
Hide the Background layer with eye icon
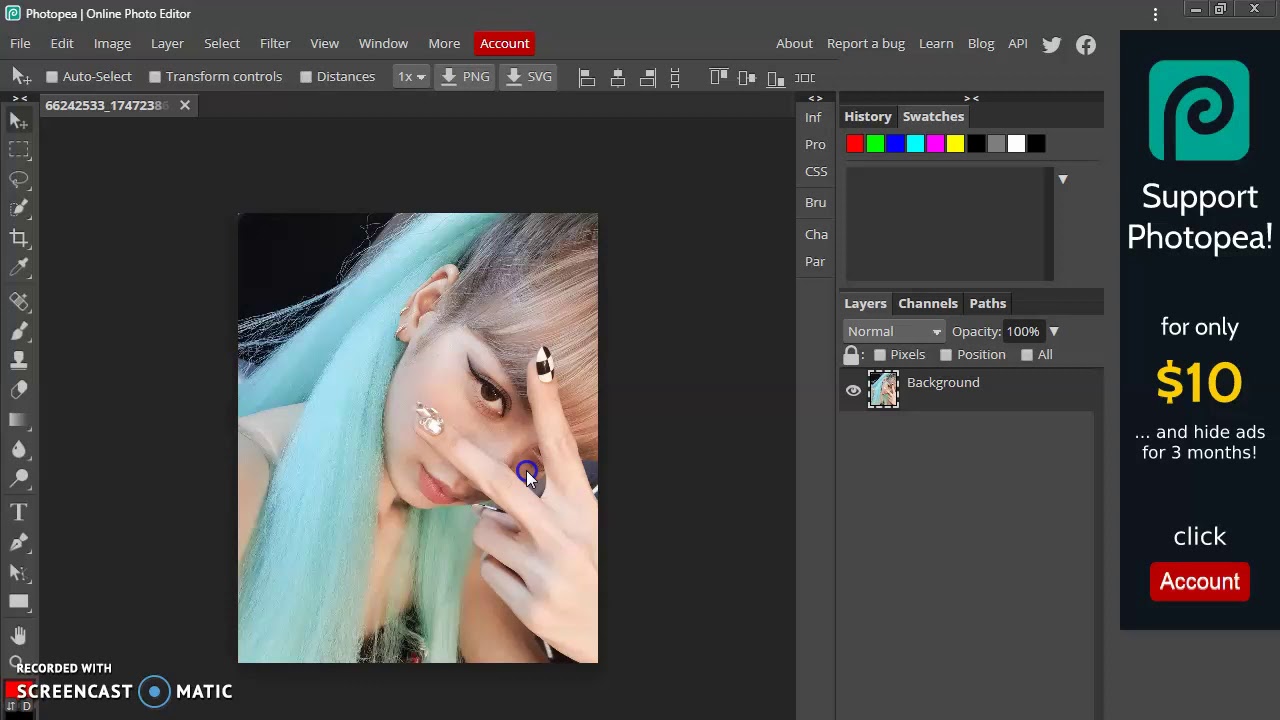coord(853,391)
